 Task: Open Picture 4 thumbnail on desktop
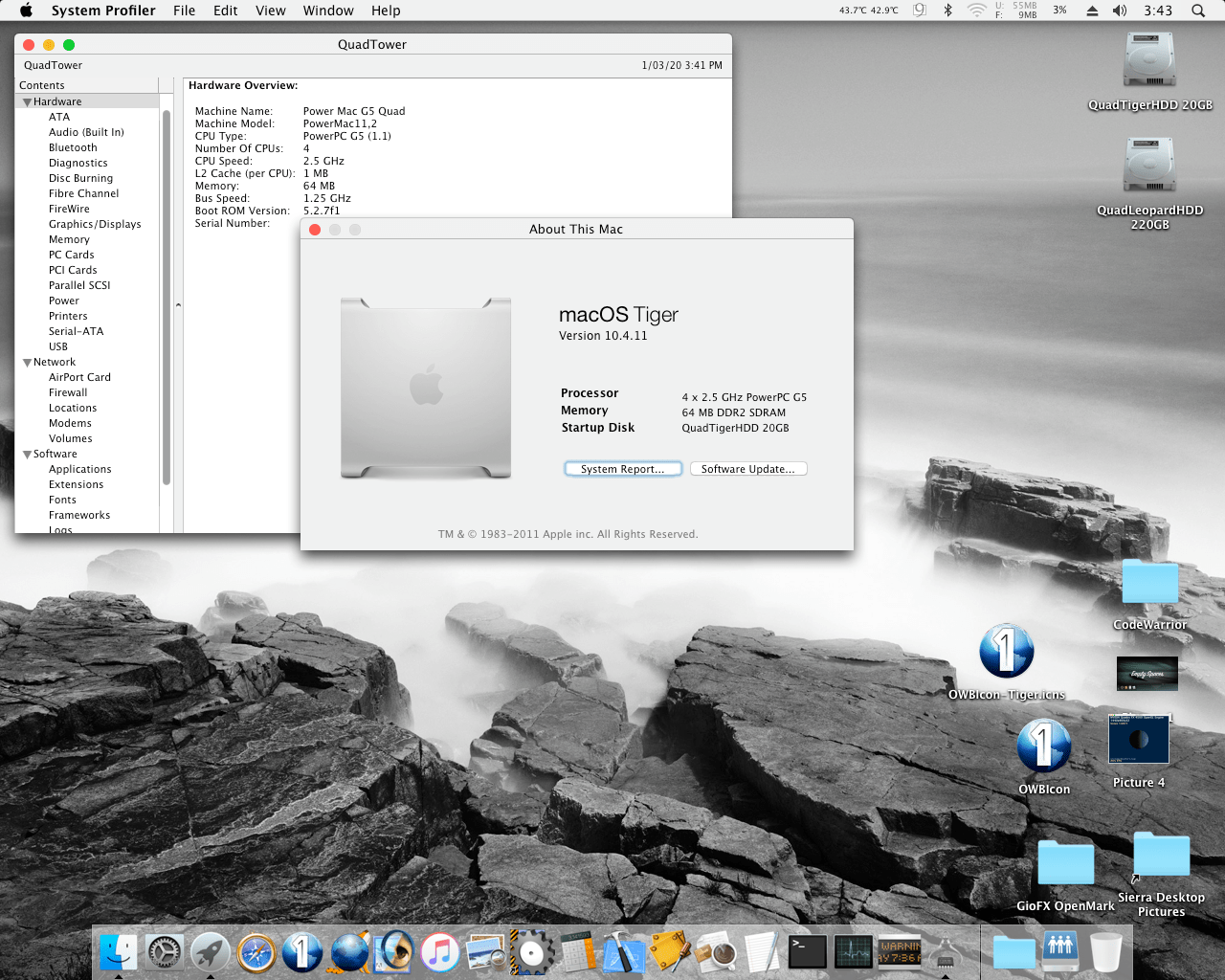tap(1138, 738)
